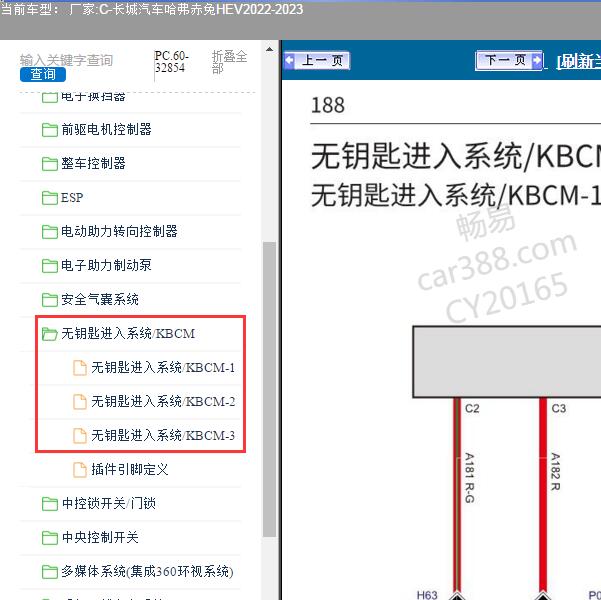Open 无钥匙进入系统/KBCM-3 diagram page
Screen dimensions: 601x600
click(163, 436)
